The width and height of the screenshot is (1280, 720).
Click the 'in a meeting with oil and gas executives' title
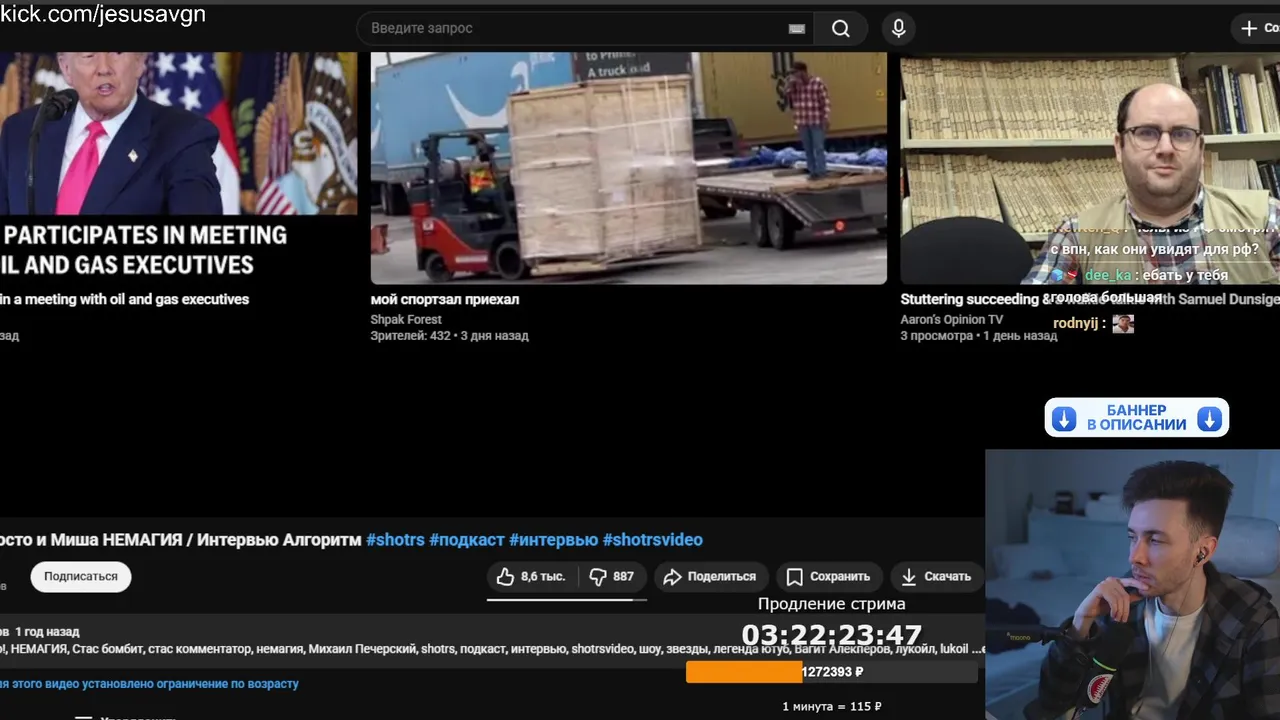click(124, 299)
